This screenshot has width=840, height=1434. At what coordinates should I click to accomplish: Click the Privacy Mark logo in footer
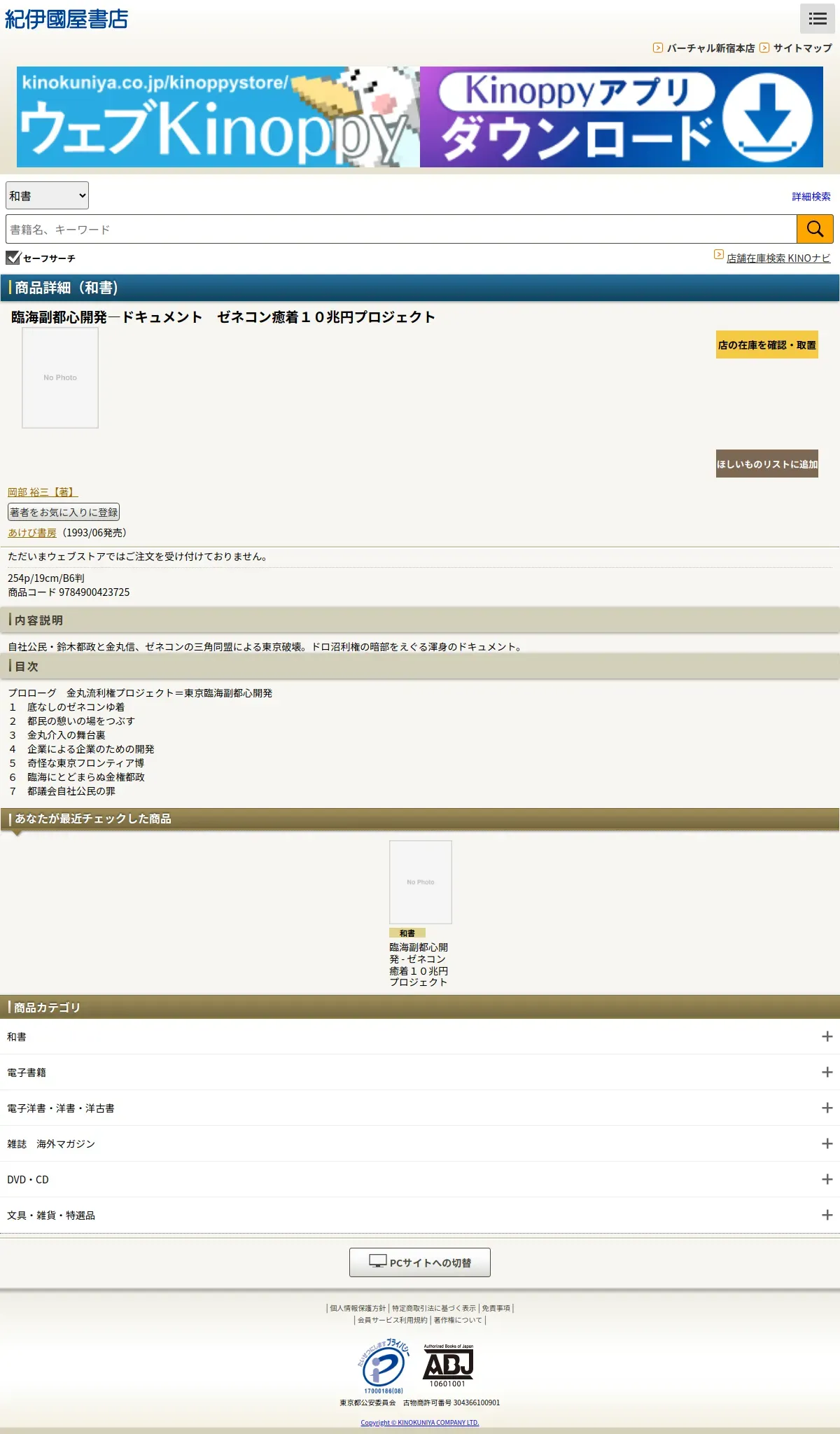point(384,1366)
